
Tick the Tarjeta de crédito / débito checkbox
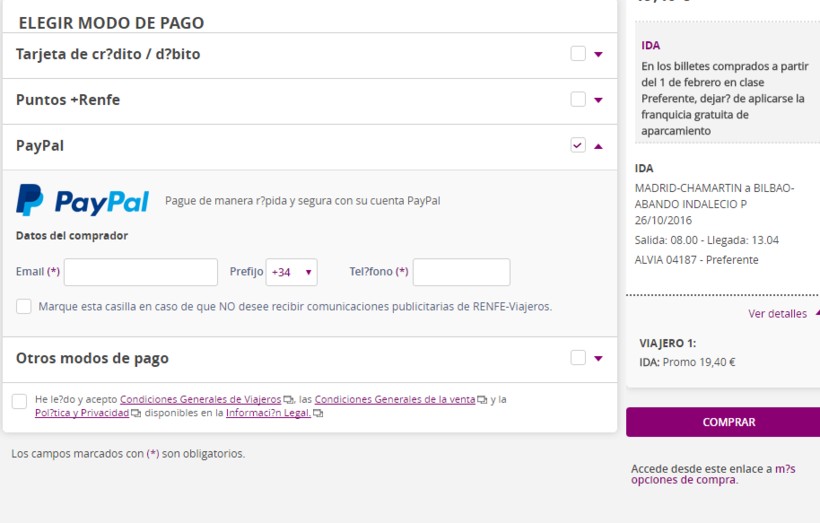pyautogui.click(x=578, y=53)
